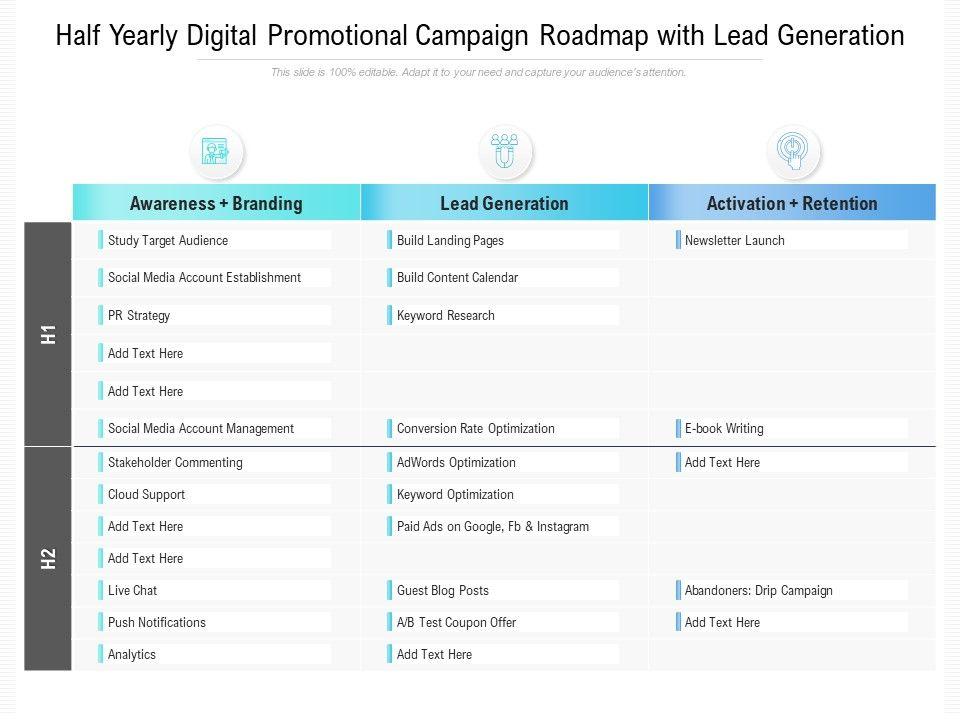Open the Build Landing Pages item

pos(450,240)
